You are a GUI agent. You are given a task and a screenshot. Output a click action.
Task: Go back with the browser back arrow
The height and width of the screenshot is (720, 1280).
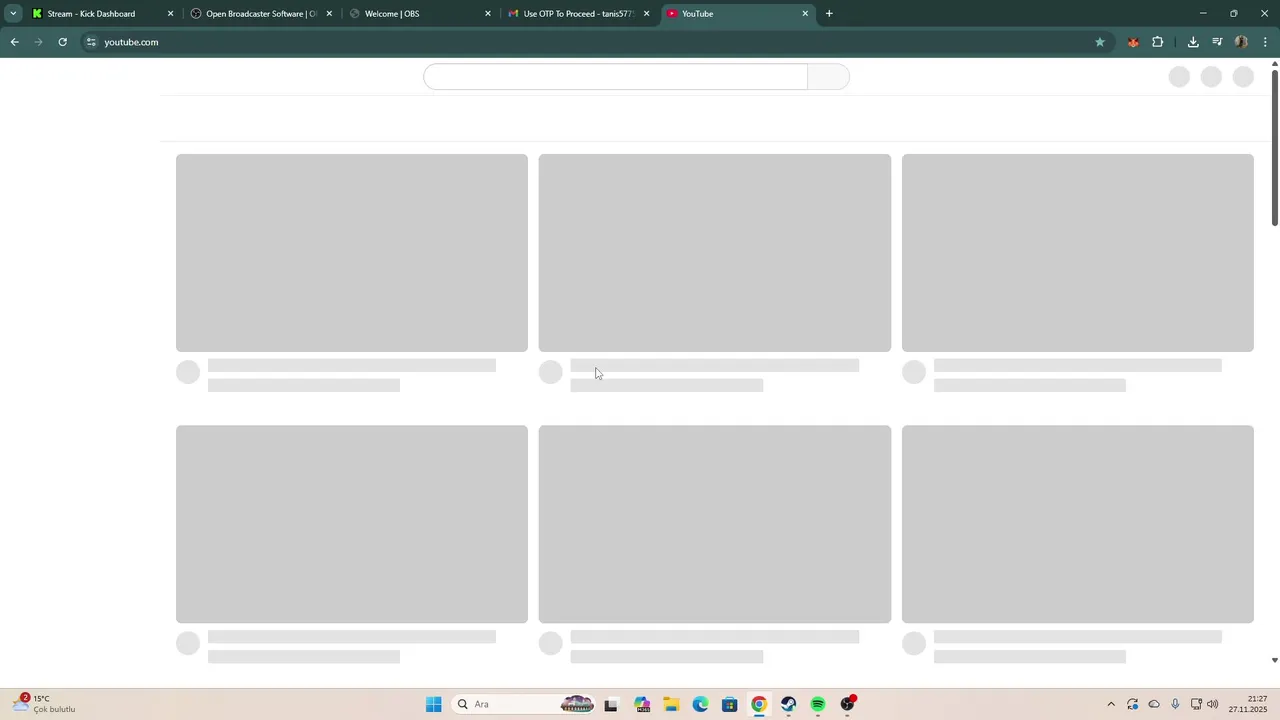[x=14, y=42]
